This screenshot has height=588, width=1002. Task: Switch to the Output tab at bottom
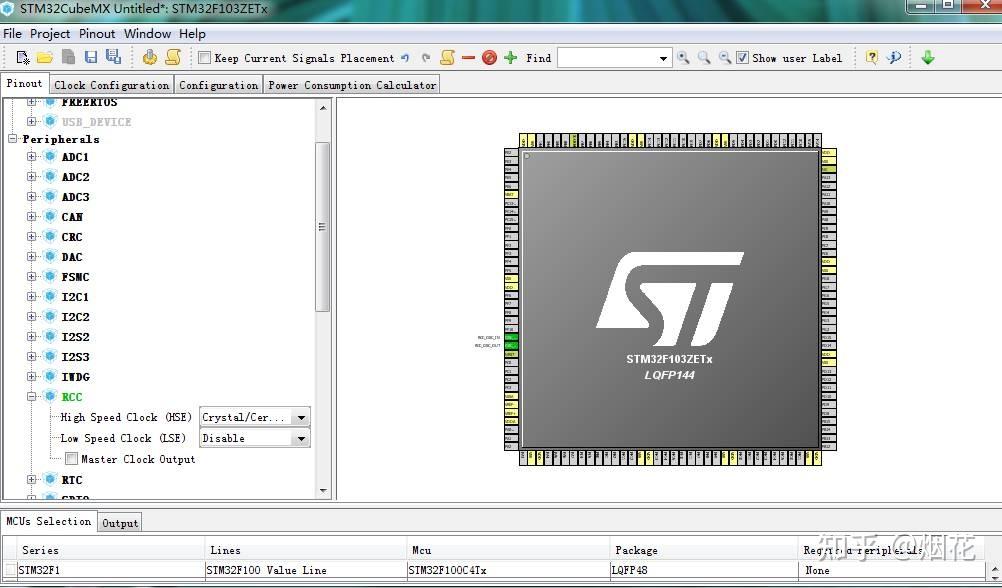[x=119, y=521]
